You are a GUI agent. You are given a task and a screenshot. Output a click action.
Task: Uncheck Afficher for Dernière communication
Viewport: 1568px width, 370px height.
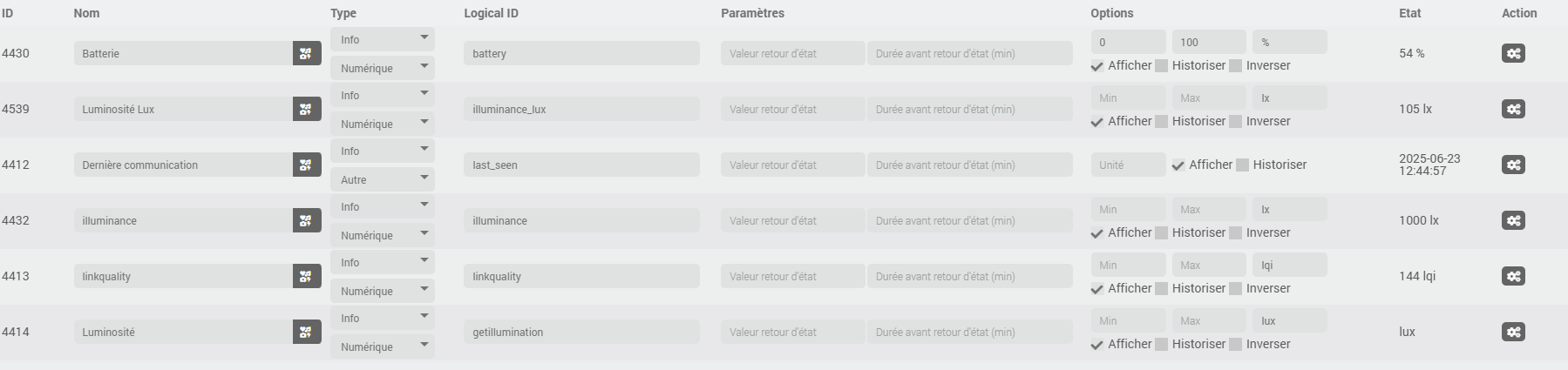tap(1178, 165)
